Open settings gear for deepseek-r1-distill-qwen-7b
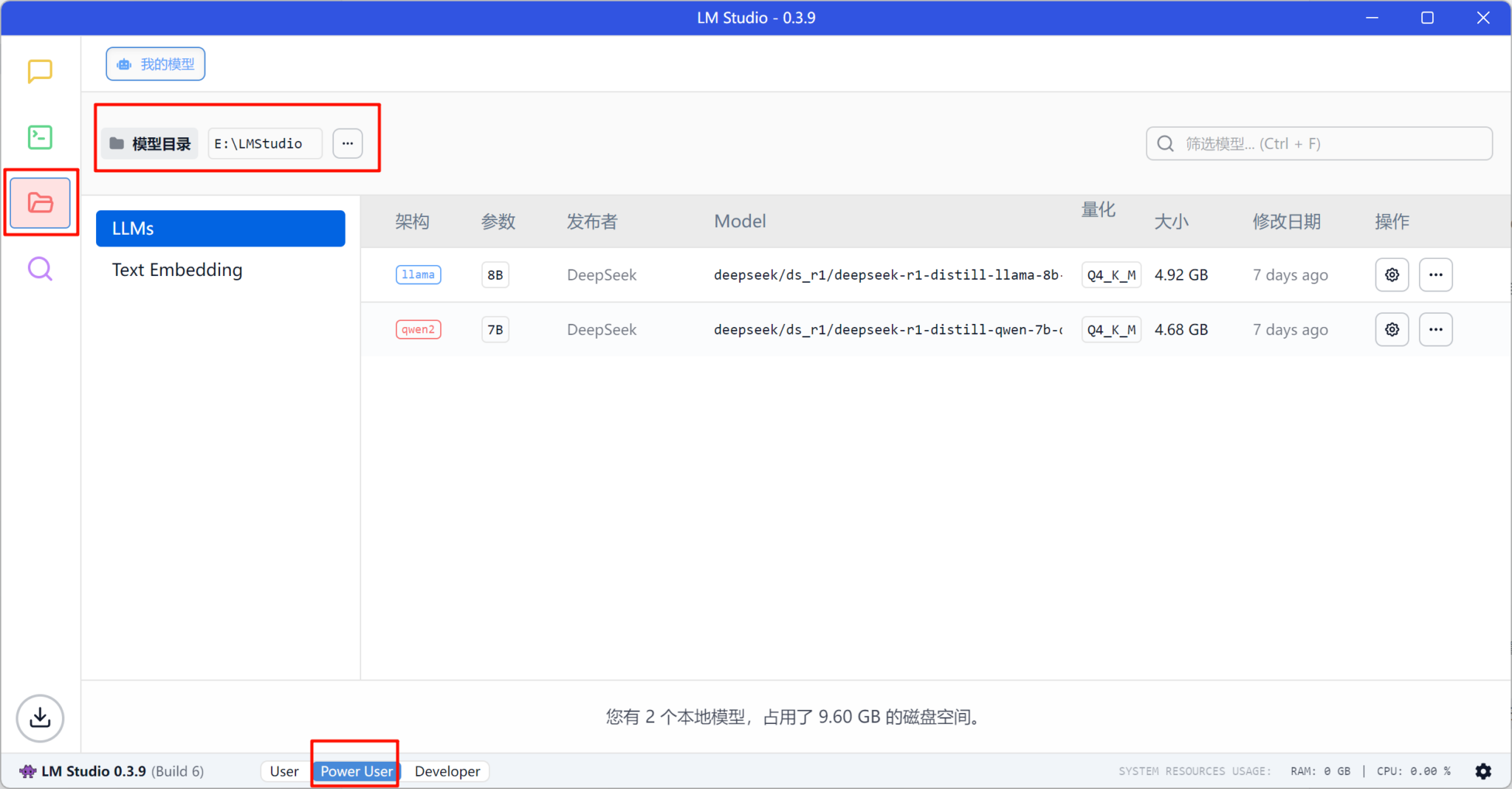1512x789 pixels. pos(1392,329)
